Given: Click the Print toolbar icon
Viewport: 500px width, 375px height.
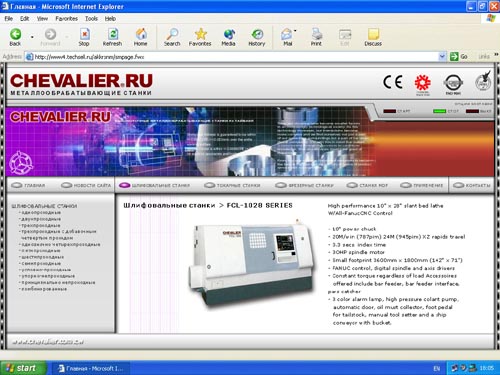Looking at the screenshot, I should (316, 34).
